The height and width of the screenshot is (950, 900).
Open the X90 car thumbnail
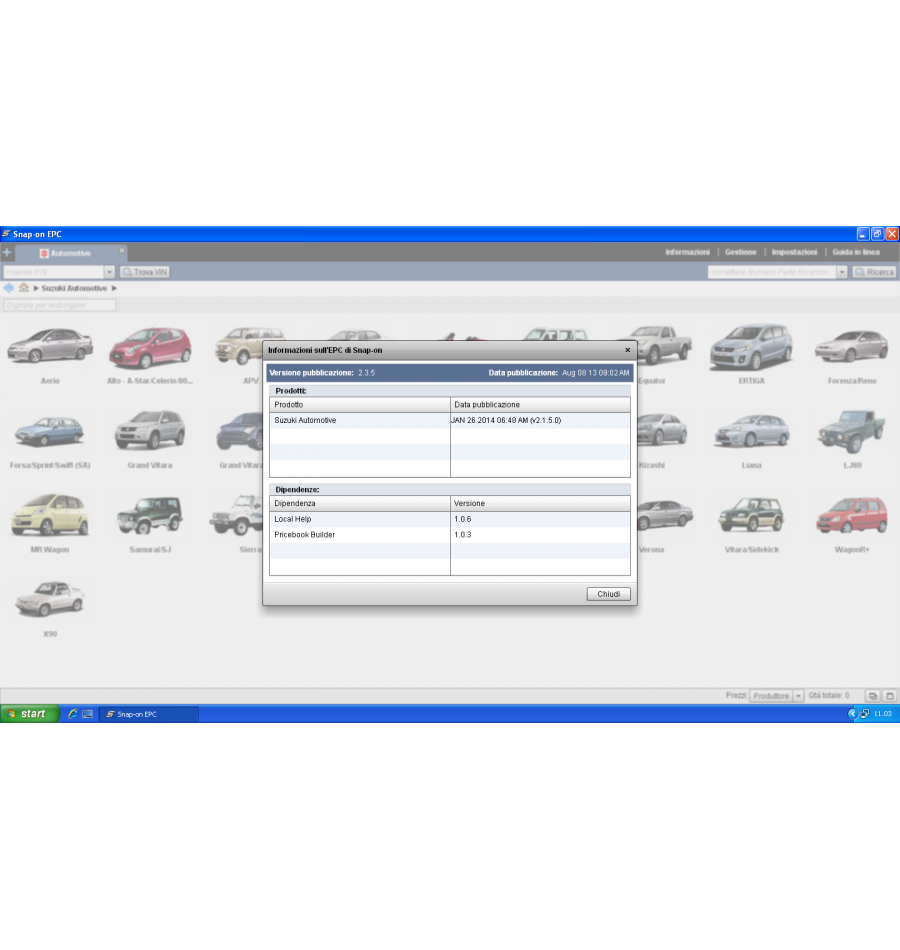(50, 599)
